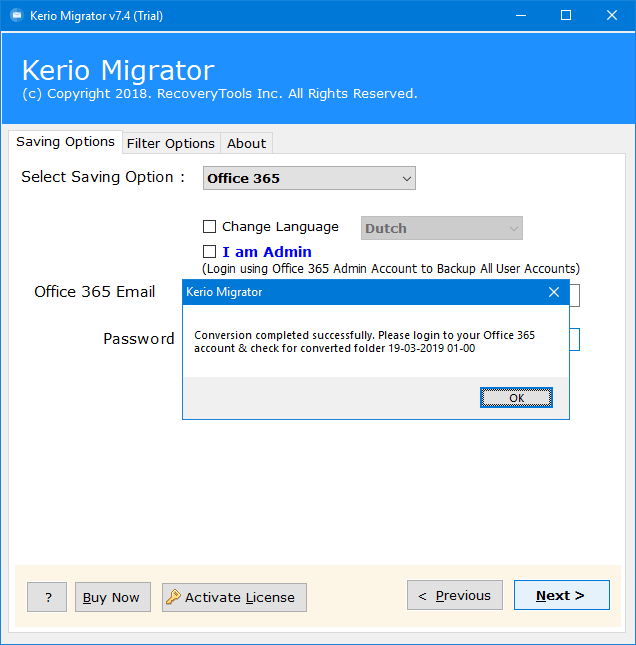Click the help question mark button
Image resolution: width=636 pixels, height=645 pixels.
(x=47, y=597)
